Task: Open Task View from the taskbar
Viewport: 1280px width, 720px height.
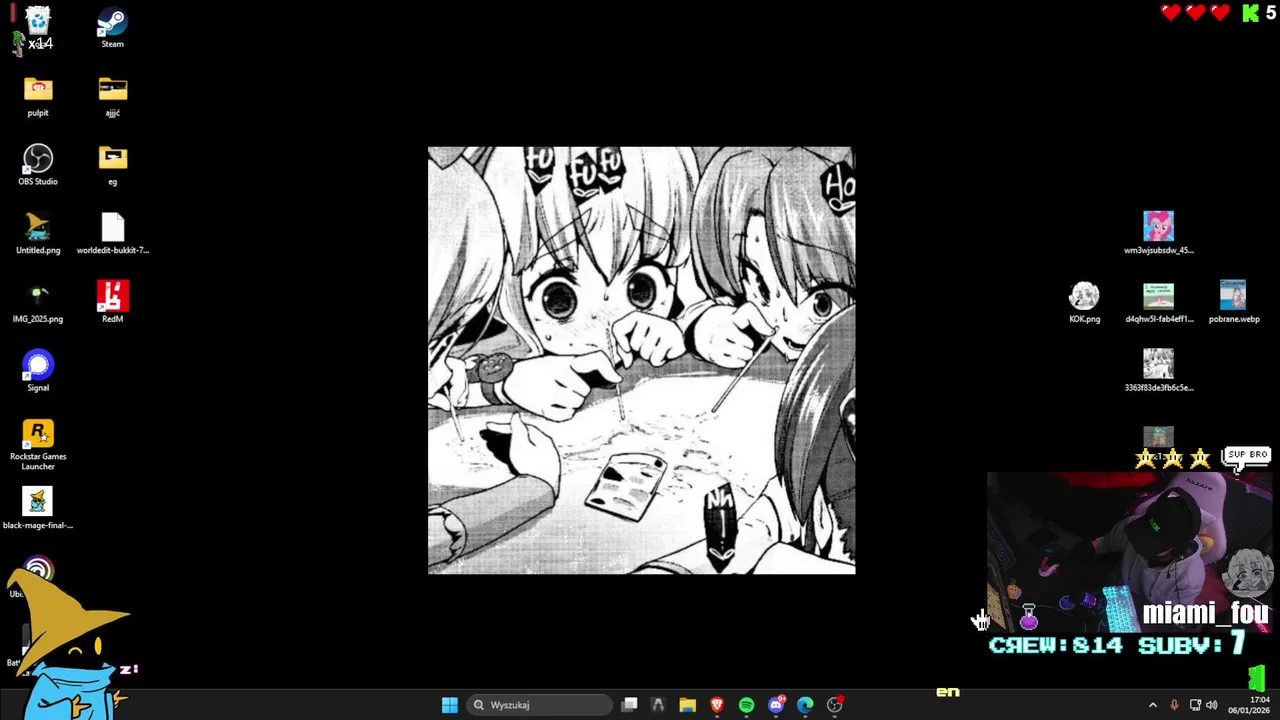Action: (x=629, y=705)
